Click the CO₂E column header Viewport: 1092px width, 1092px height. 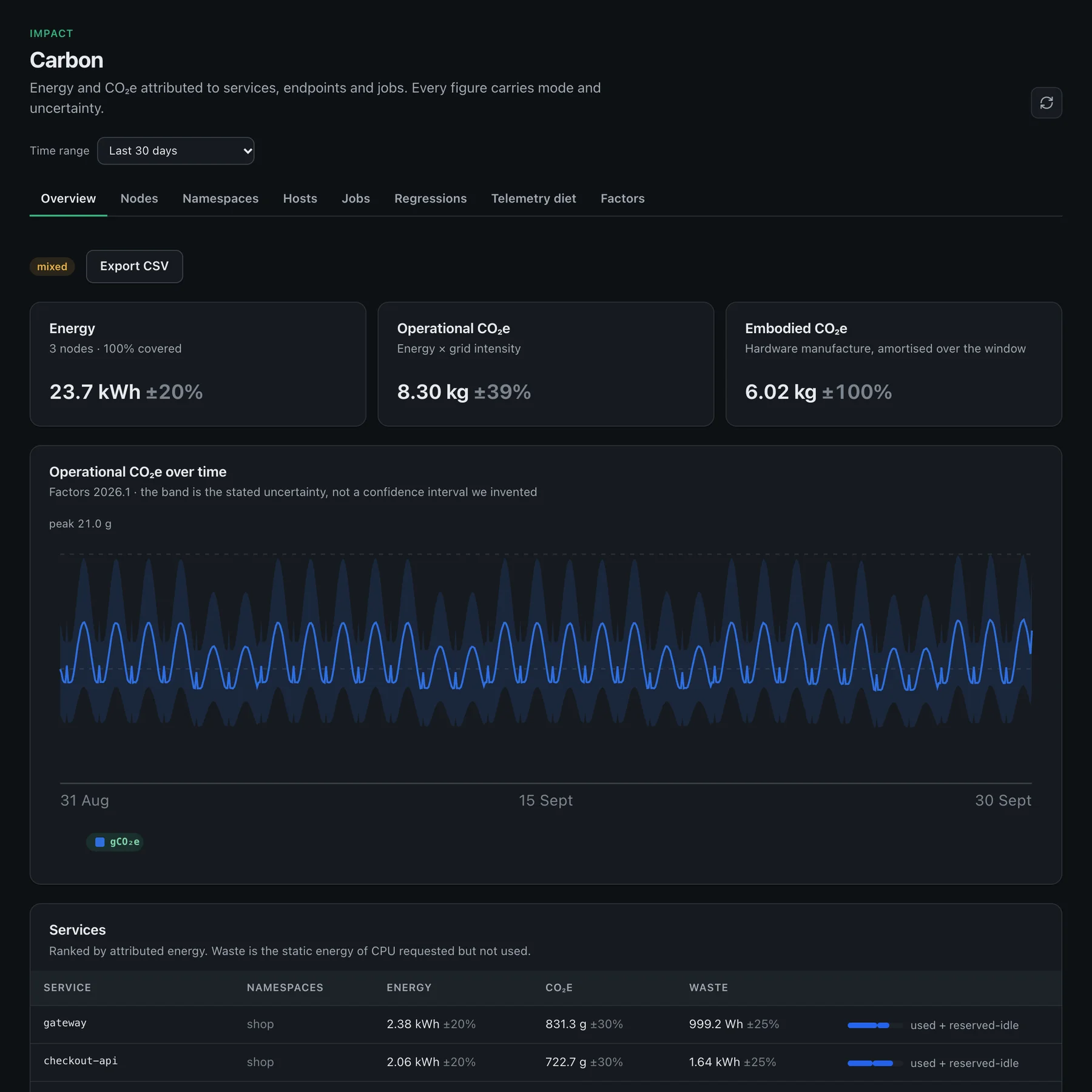(x=559, y=988)
